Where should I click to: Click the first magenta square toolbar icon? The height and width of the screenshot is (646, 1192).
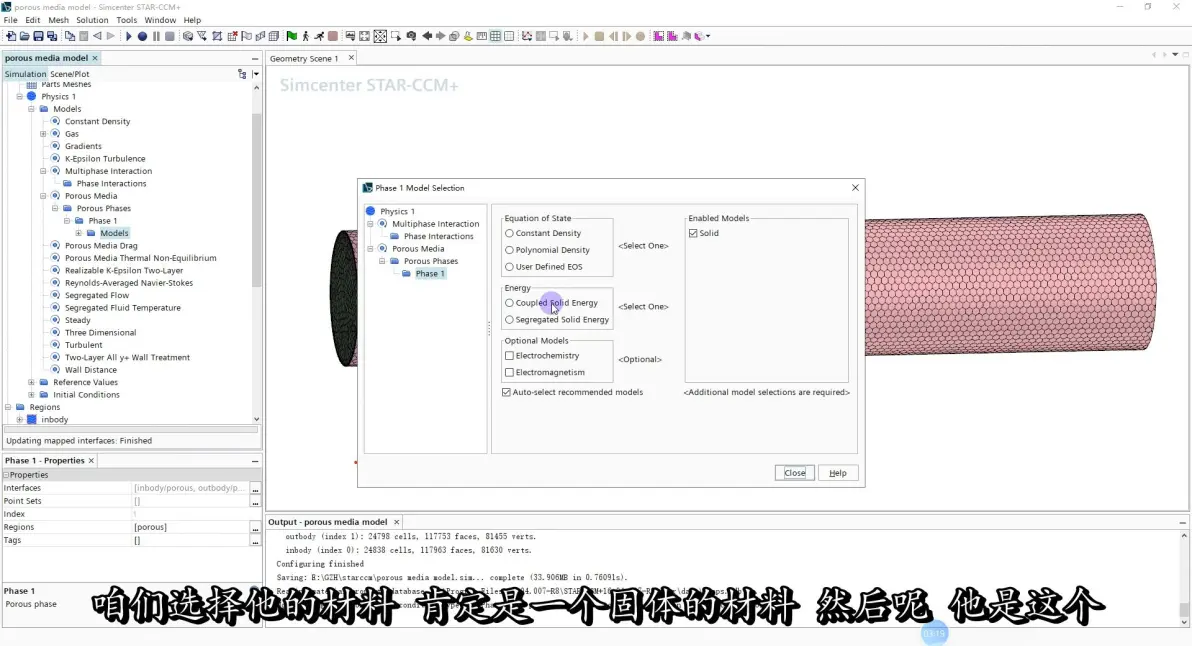pyautogui.click(x=659, y=36)
